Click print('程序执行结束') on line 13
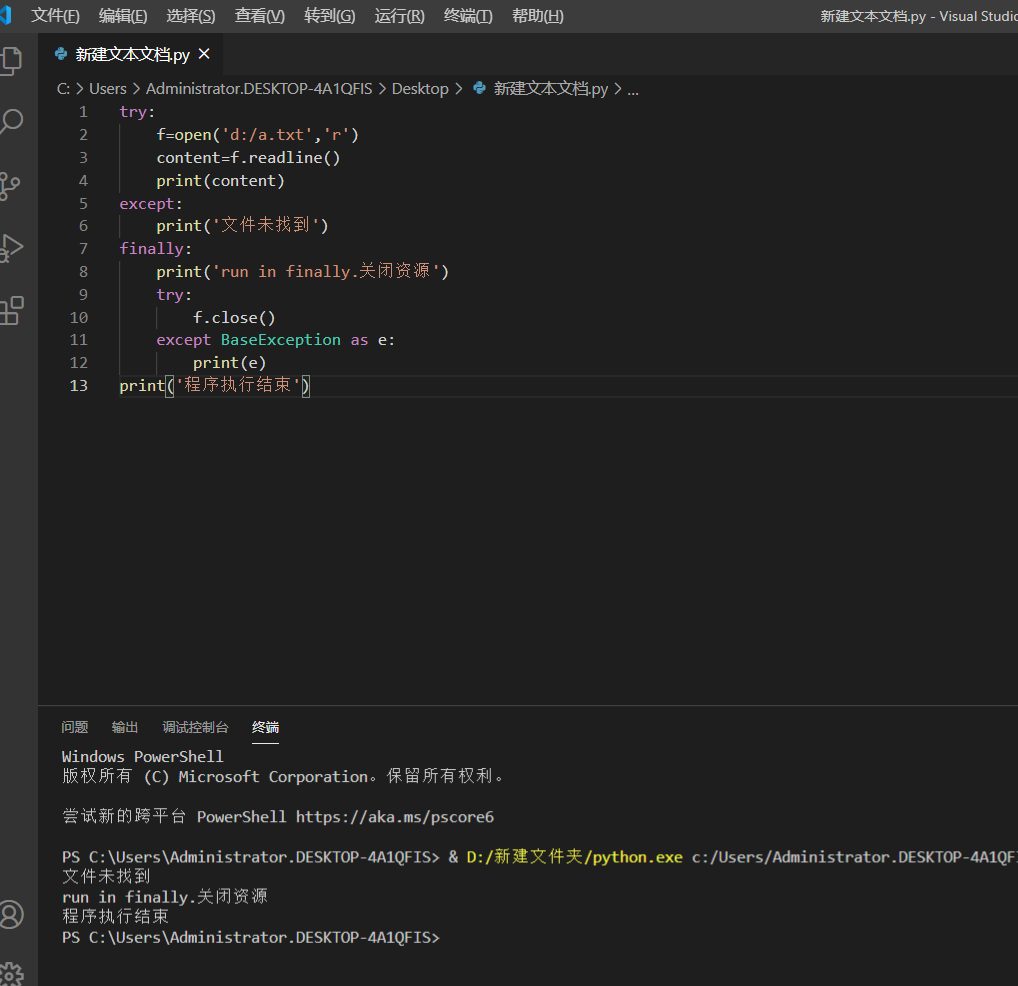 [215, 385]
